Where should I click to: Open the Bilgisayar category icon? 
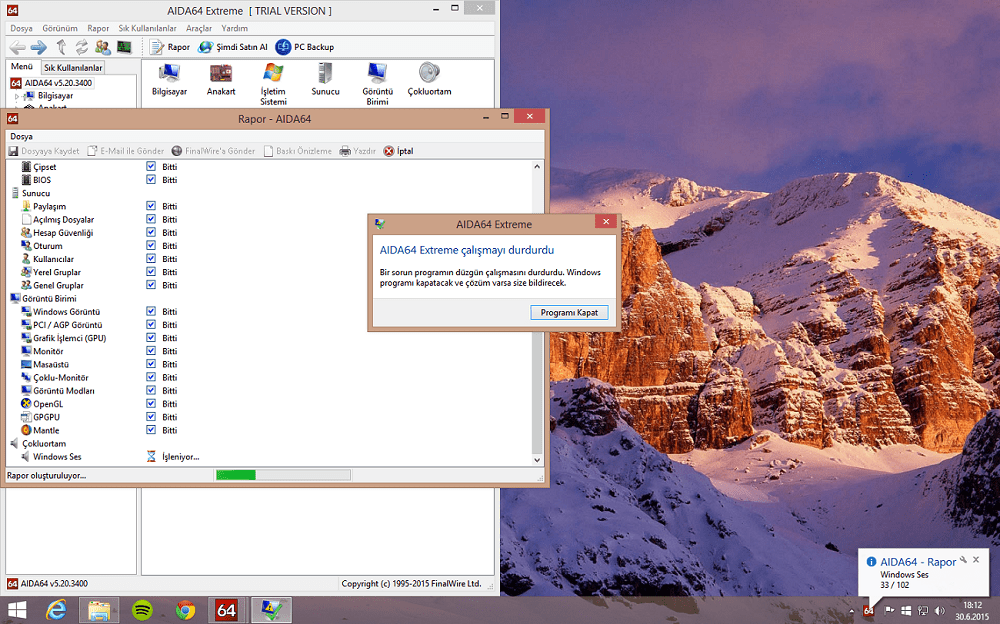[x=170, y=79]
